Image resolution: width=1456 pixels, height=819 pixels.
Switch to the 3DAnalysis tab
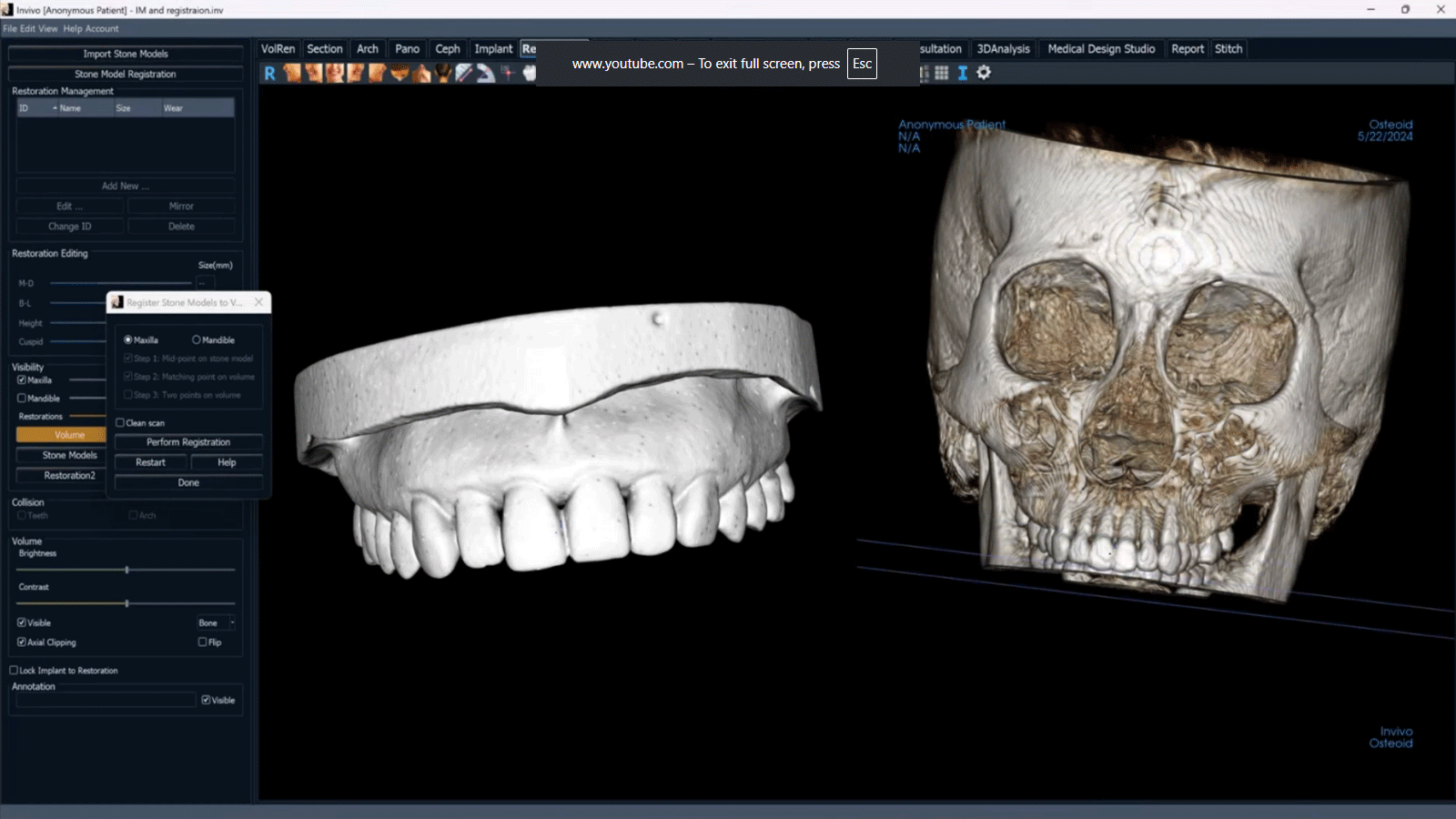pos(1003,48)
